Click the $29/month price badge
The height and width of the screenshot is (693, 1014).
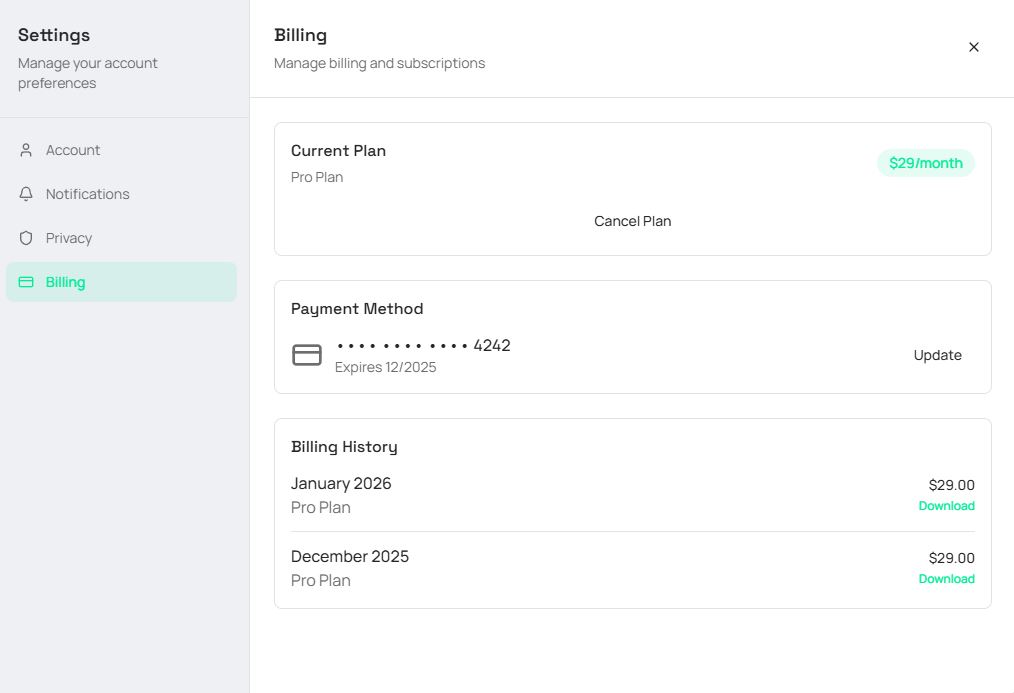point(925,163)
